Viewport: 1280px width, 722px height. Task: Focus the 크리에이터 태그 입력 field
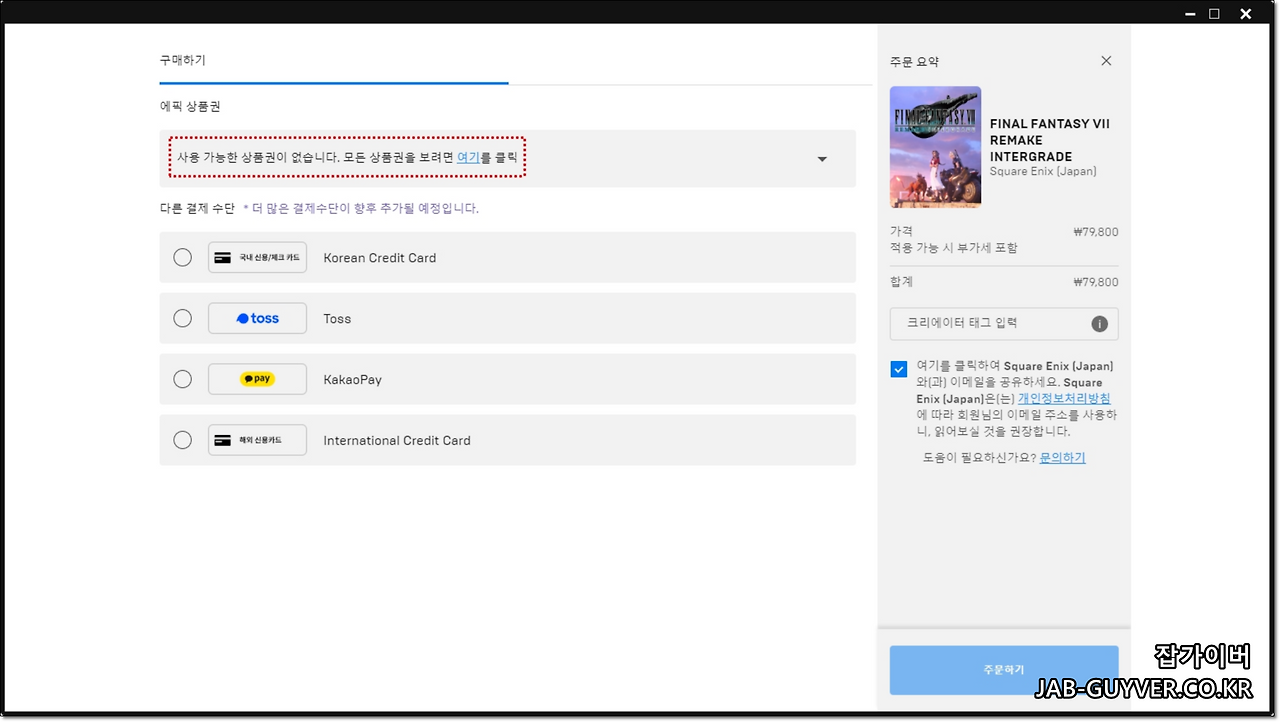pyautogui.click(x=1004, y=324)
